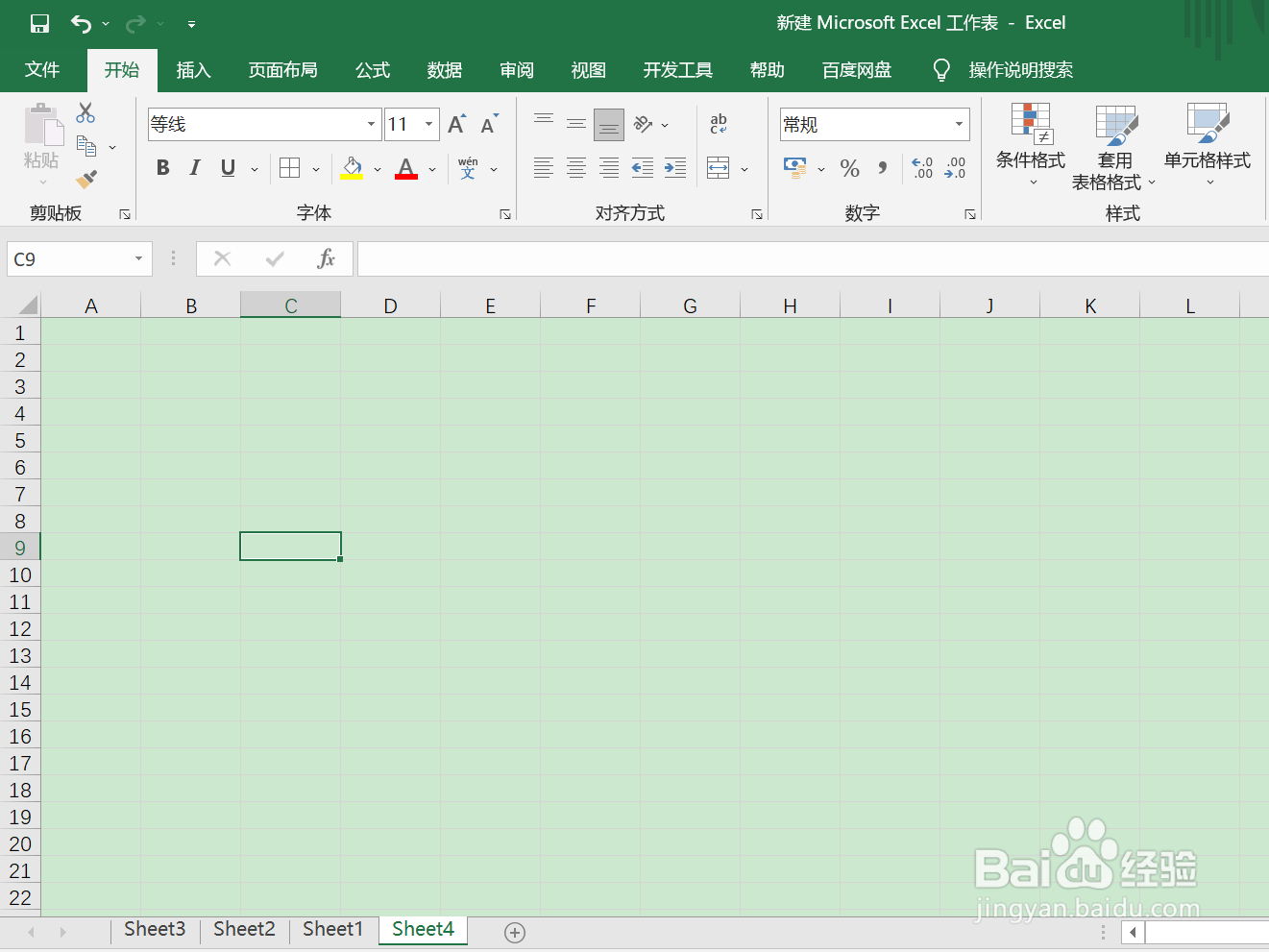The image size is (1269, 952).
Task: Center text horizontally
Action: [576, 168]
